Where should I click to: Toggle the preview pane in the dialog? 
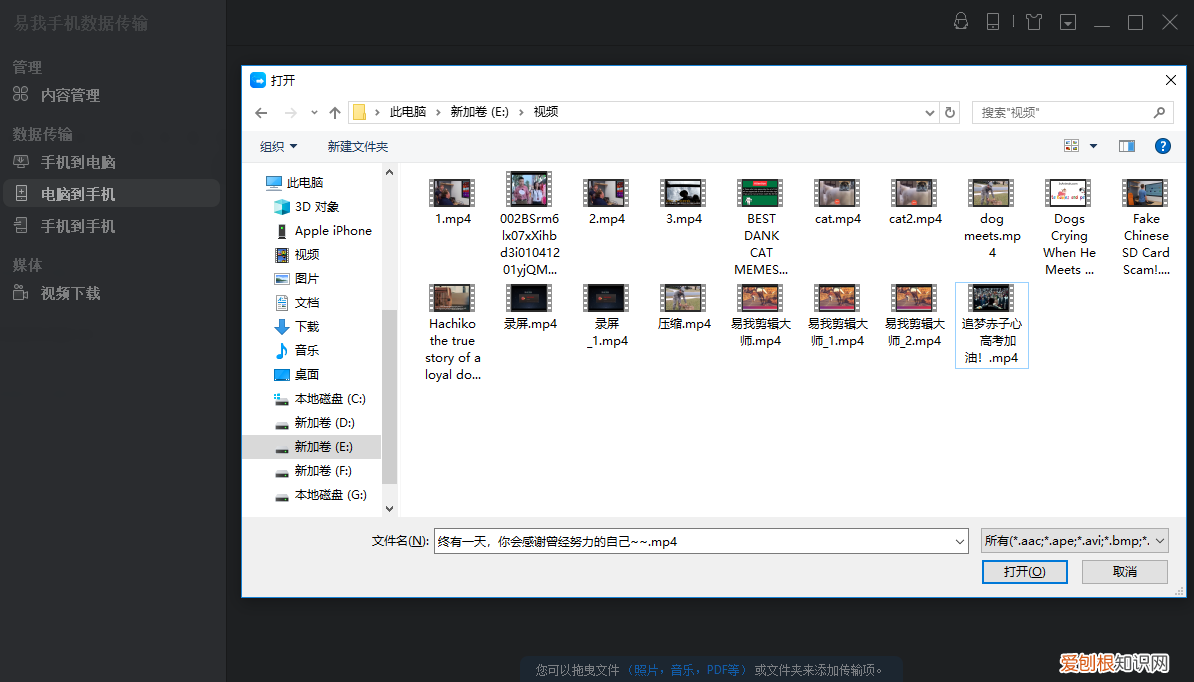[1126, 145]
